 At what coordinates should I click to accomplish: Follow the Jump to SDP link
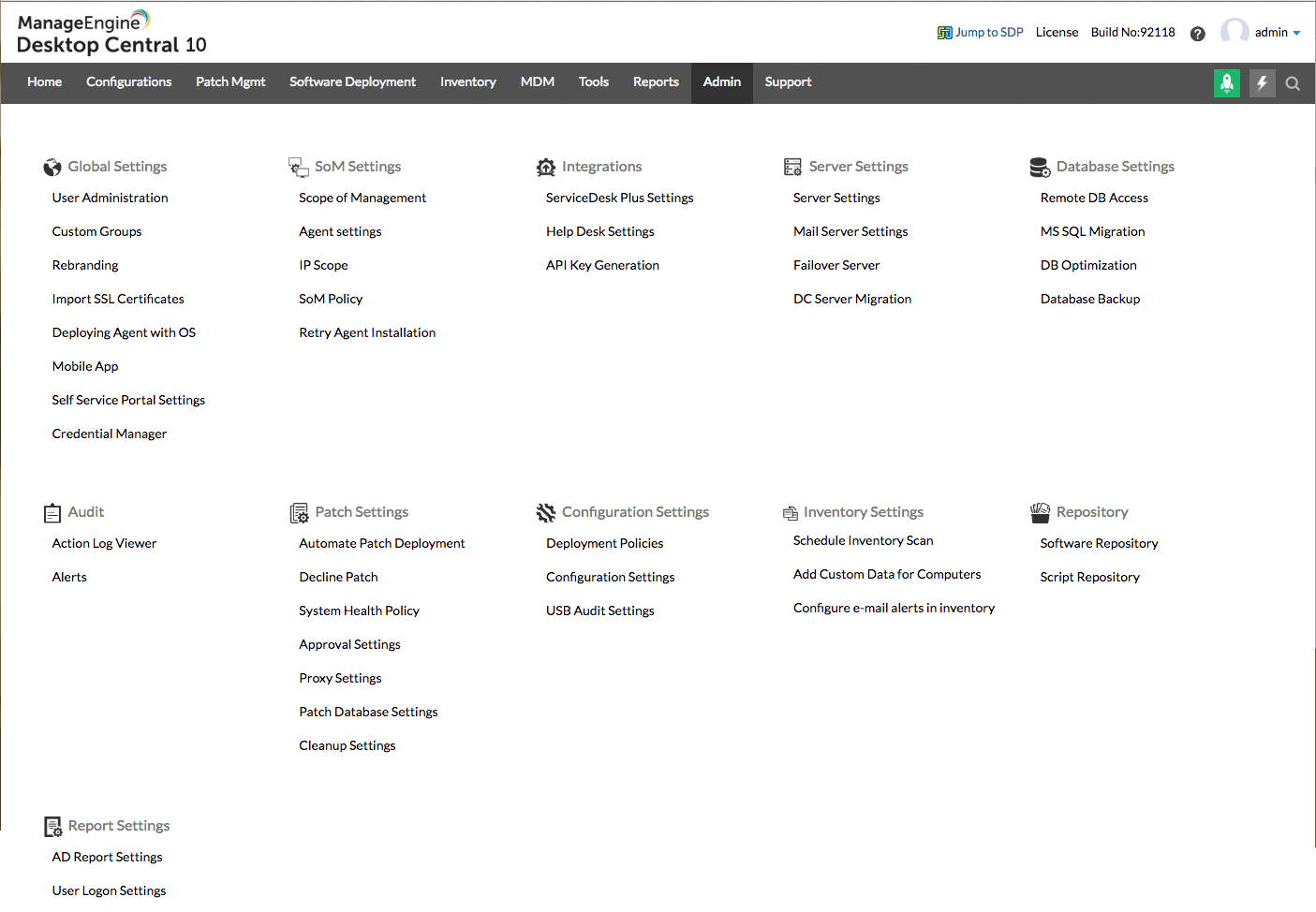point(989,33)
